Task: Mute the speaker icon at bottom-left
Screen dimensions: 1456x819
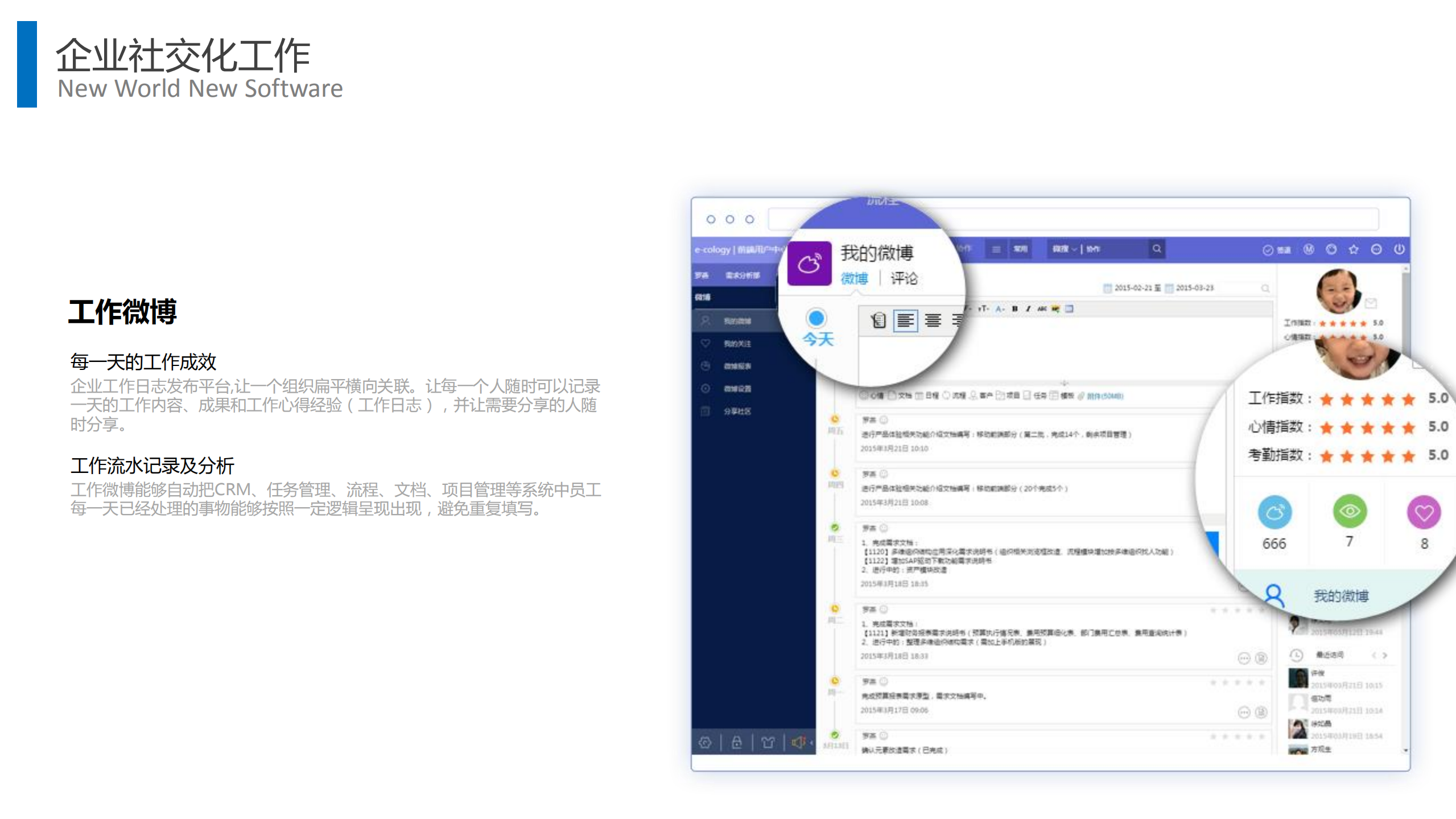Action: click(x=799, y=742)
